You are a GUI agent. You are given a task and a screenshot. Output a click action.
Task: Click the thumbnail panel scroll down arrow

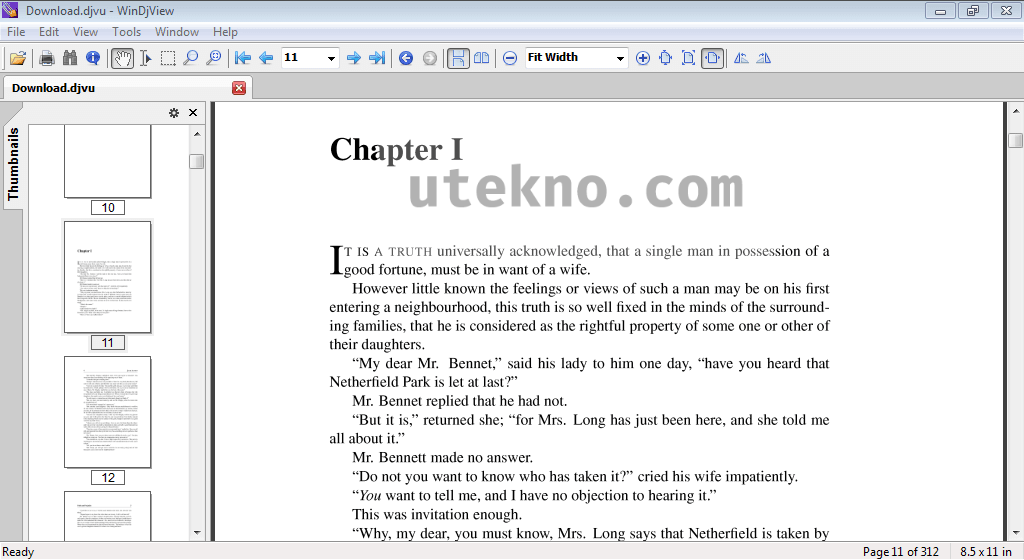coord(197,533)
